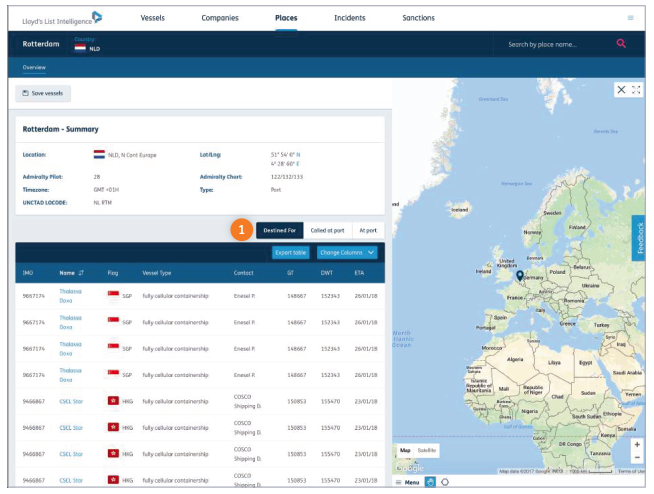Open the hamburger menu at top right
The image size is (654, 494).
[x=630, y=18]
